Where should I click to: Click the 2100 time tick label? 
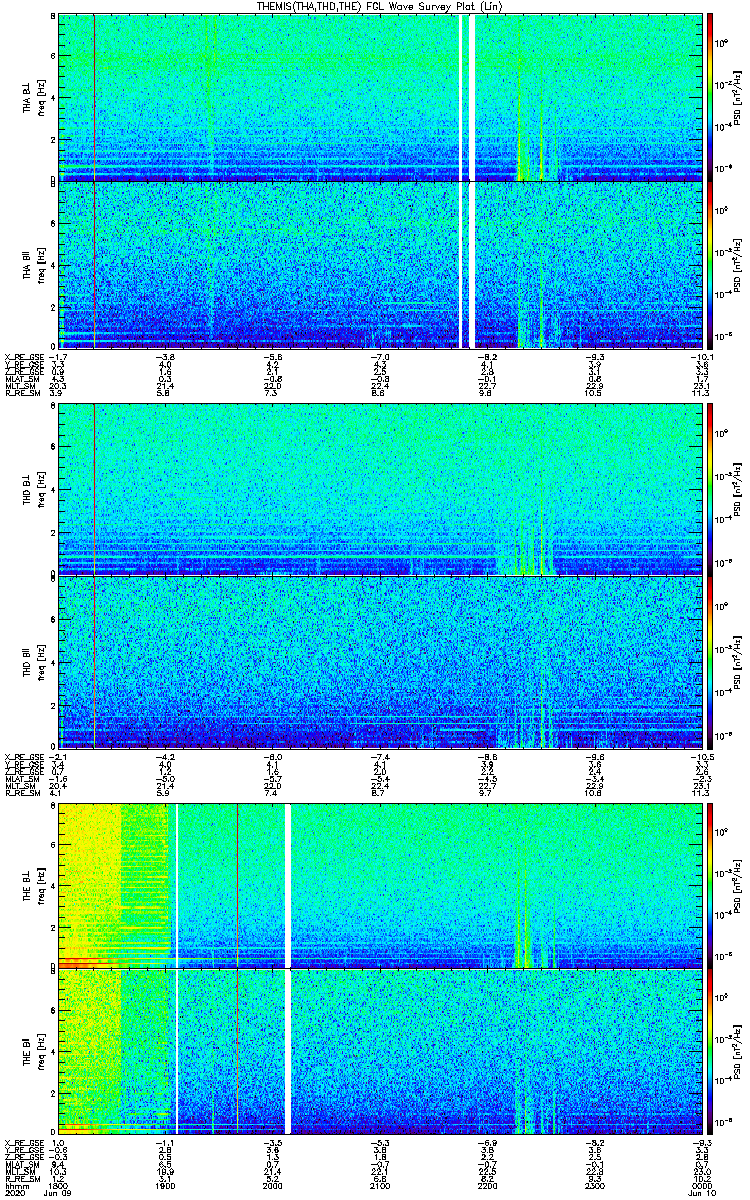point(380,1185)
